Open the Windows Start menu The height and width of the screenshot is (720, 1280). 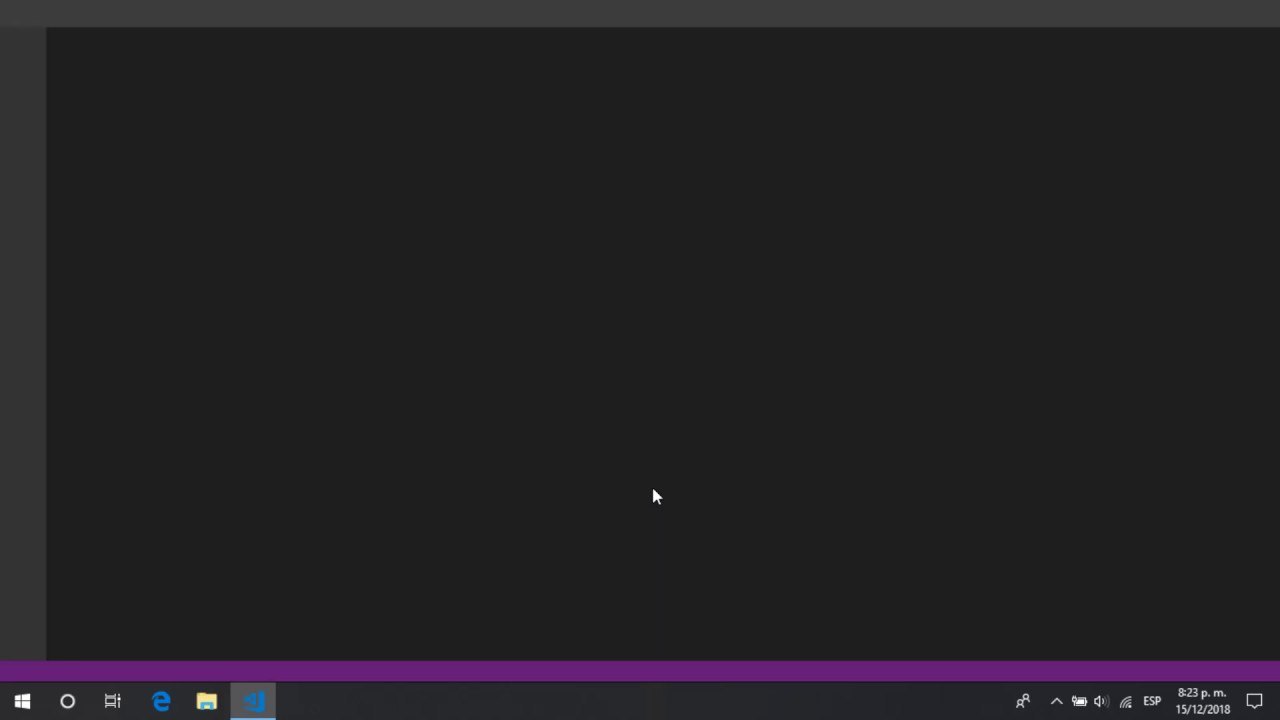(x=22, y=702)
